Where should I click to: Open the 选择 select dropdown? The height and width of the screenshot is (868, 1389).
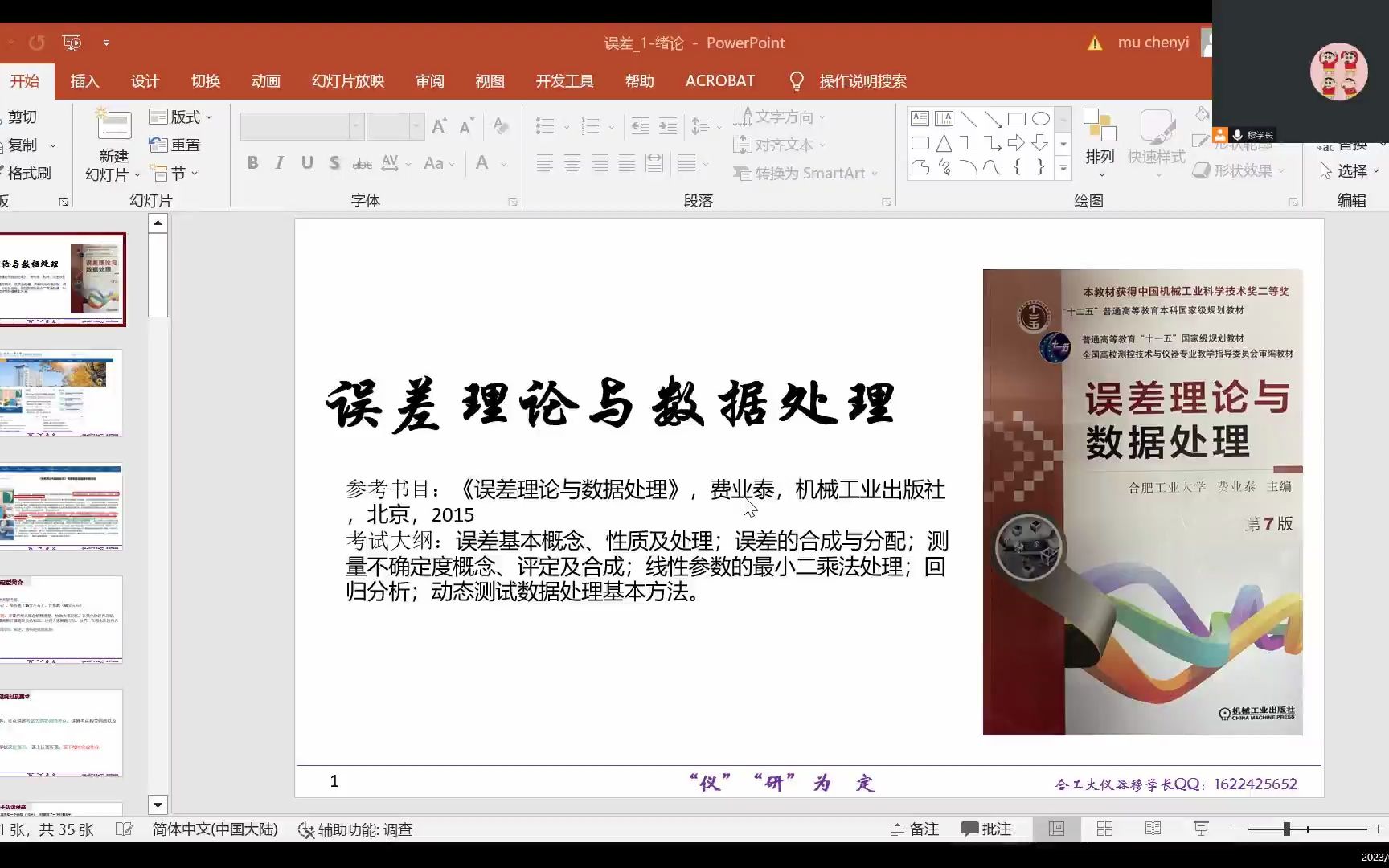point(1350,170)
